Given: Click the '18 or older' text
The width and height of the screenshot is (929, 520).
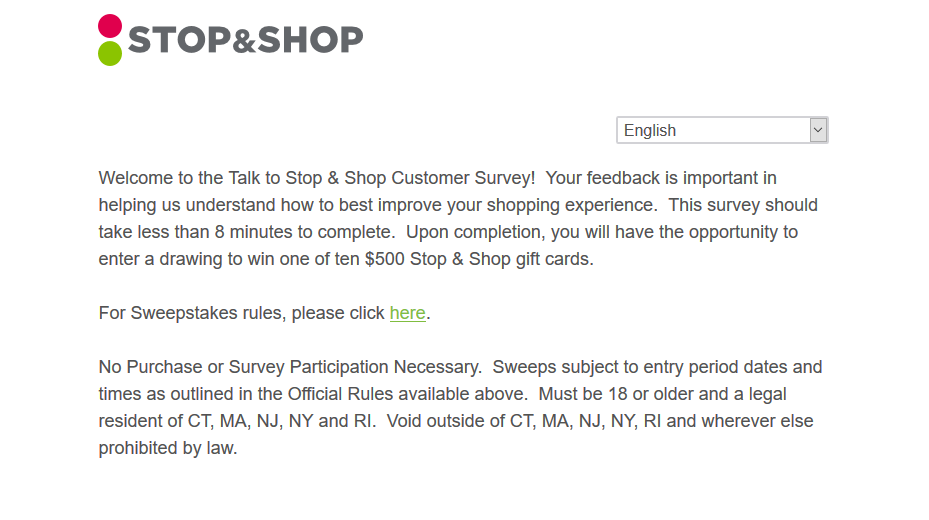Looking at the screenshot, I should coord(641,394).
